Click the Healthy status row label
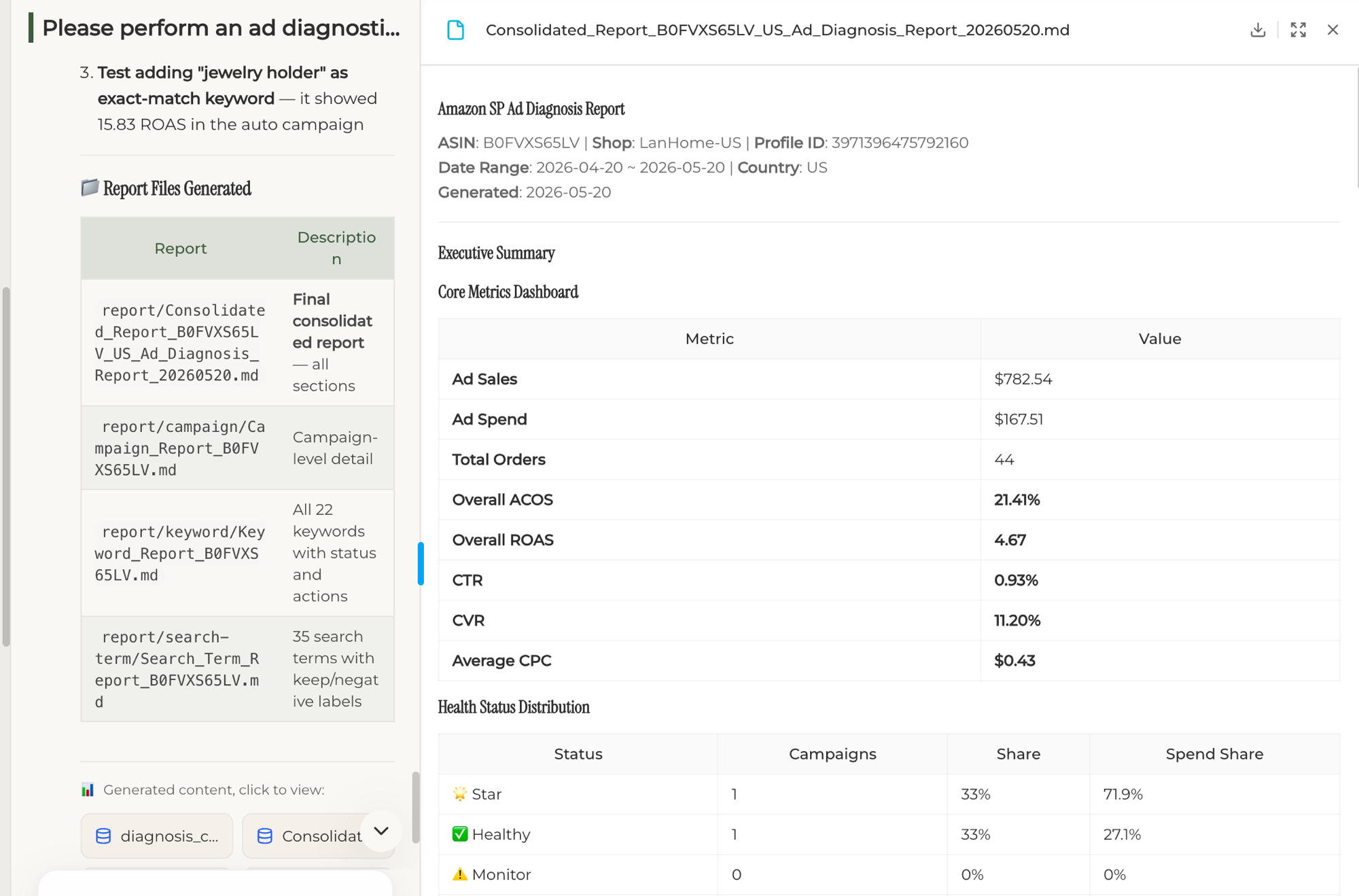 tap(491, 834)
